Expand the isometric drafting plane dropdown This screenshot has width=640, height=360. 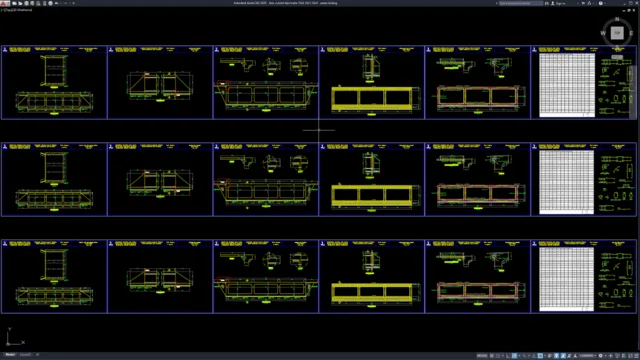(x=529, y=356)
